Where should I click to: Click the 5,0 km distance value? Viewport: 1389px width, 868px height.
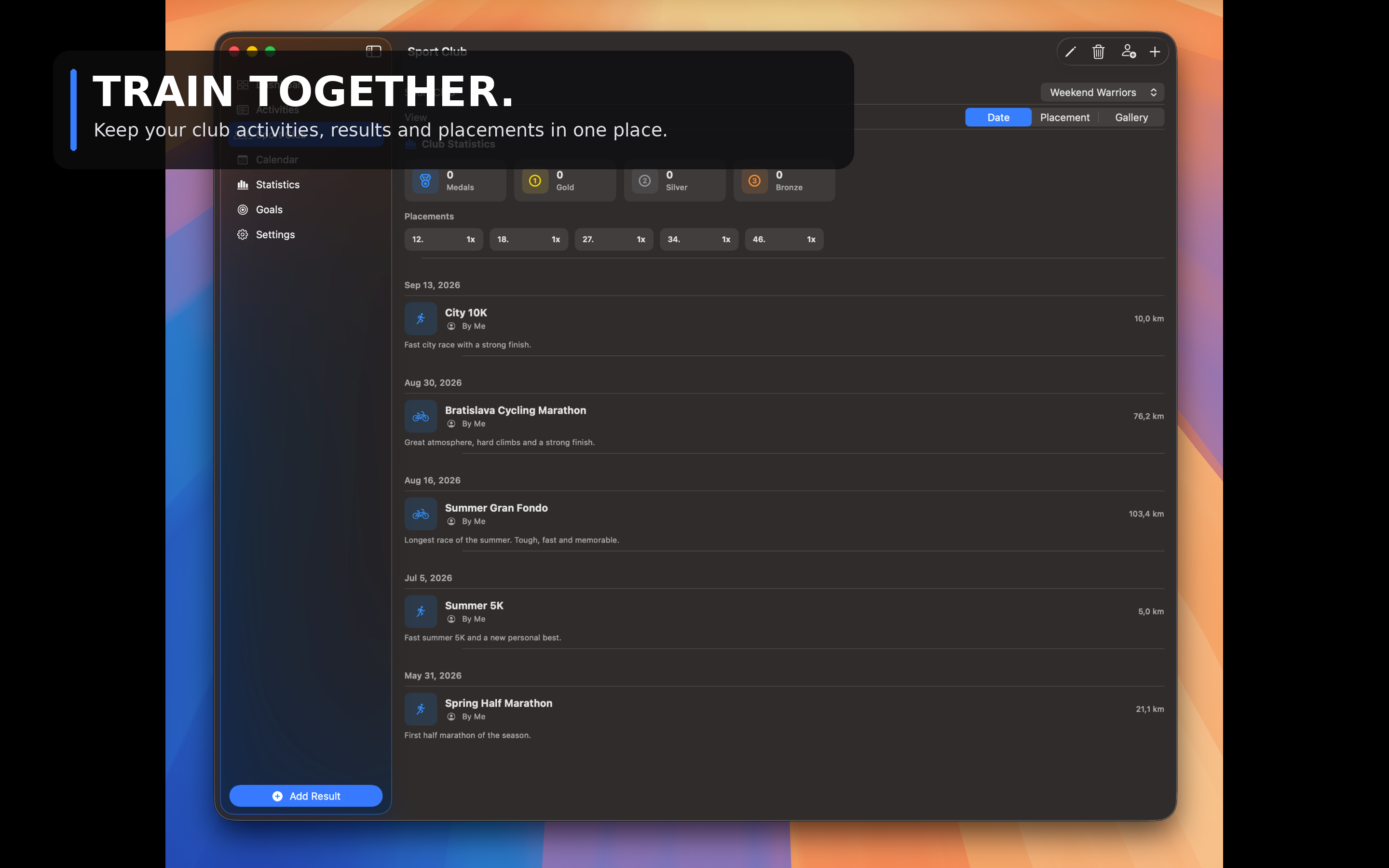[x=1151, y=611]
